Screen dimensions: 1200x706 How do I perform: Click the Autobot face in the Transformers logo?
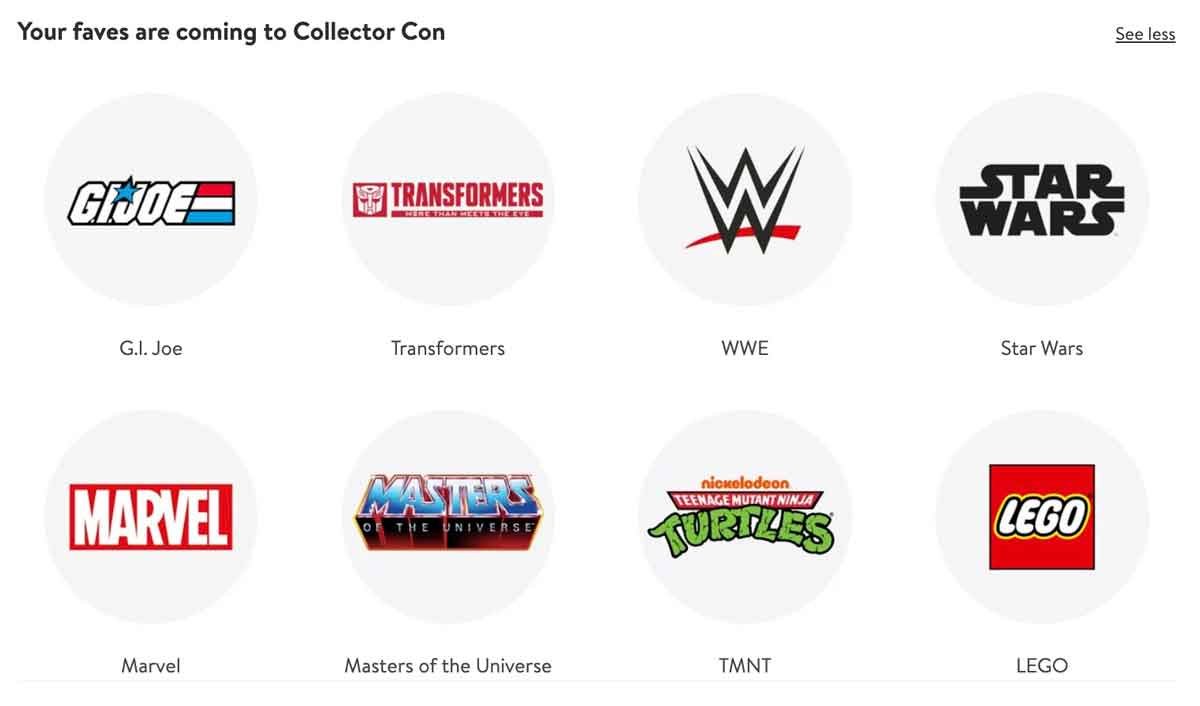[371, 197]
